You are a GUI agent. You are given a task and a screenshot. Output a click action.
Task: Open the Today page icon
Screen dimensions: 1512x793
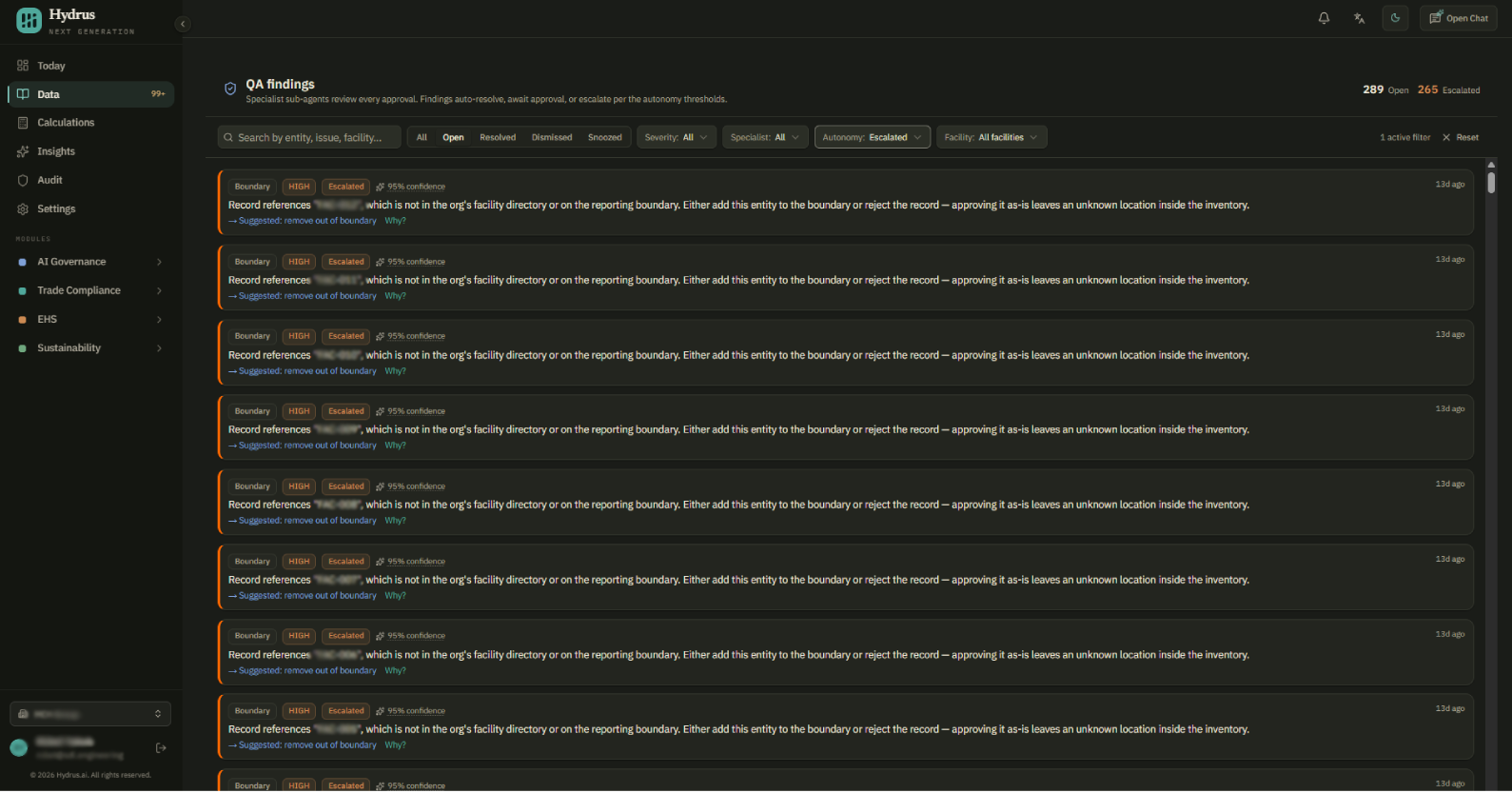(23, 66)
